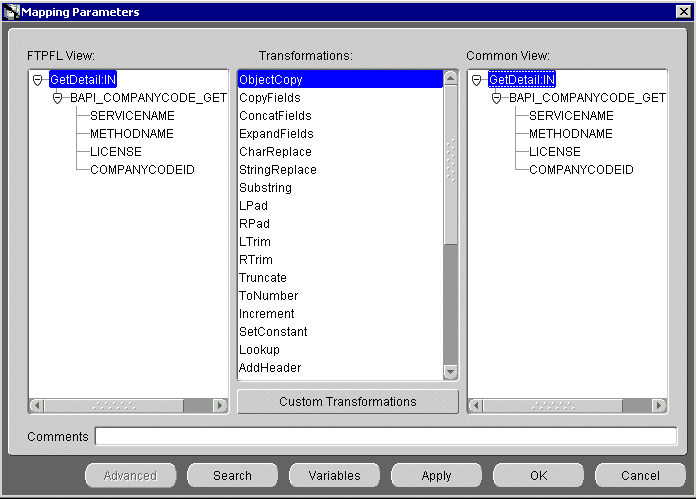
Task: Choose SetConstant transformation
Action: [x=340, y=332]
